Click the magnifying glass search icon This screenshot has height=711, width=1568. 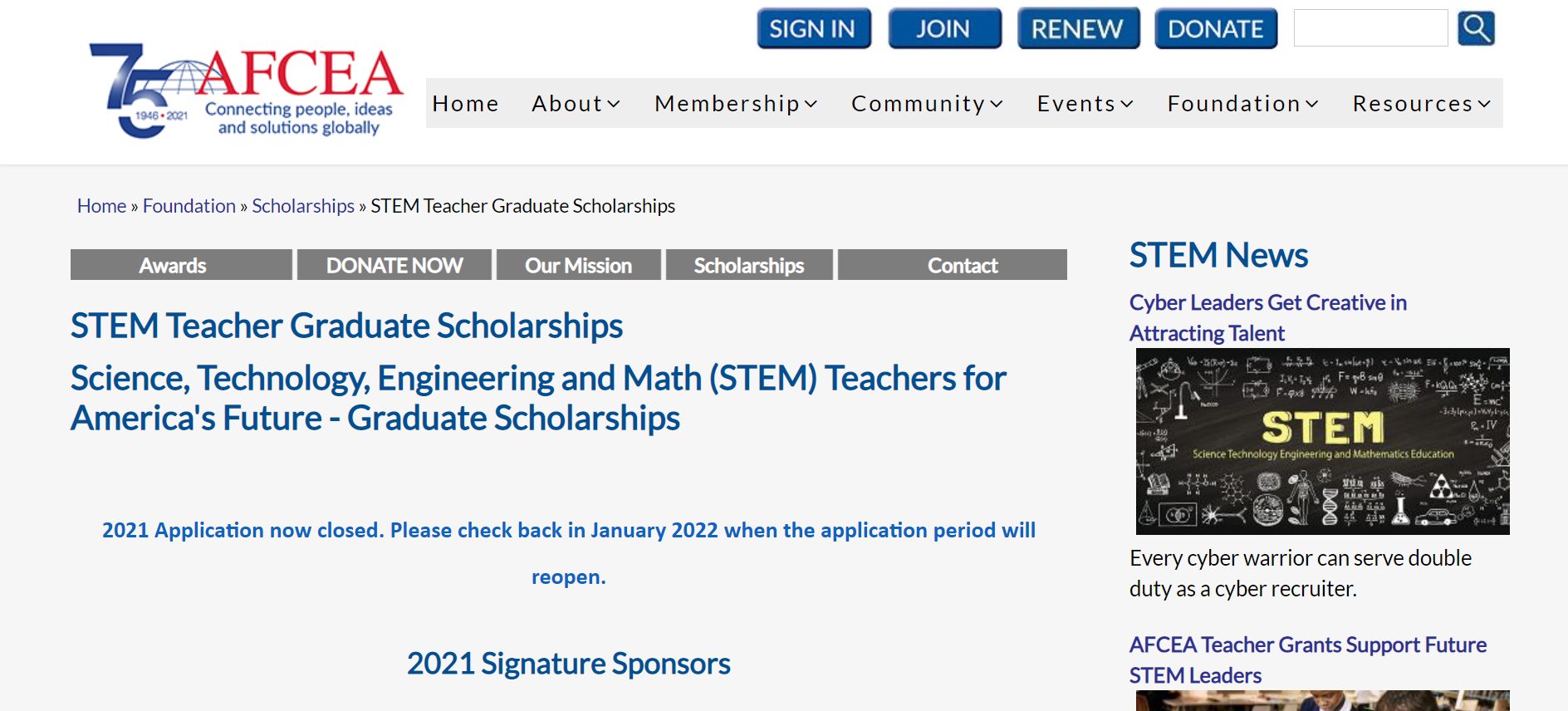pos(1476,28)
